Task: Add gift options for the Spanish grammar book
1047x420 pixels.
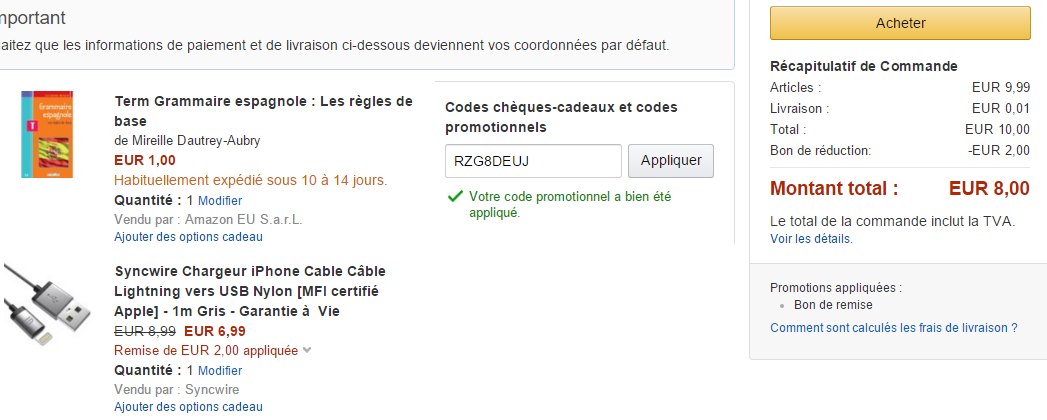Action: (188, 236)
